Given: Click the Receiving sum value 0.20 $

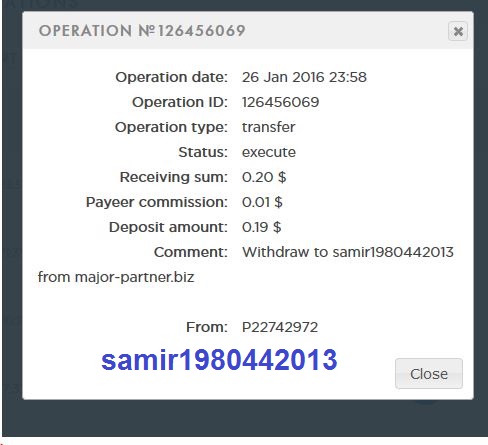Looking at the screenshot, I should tap(264, 177).
